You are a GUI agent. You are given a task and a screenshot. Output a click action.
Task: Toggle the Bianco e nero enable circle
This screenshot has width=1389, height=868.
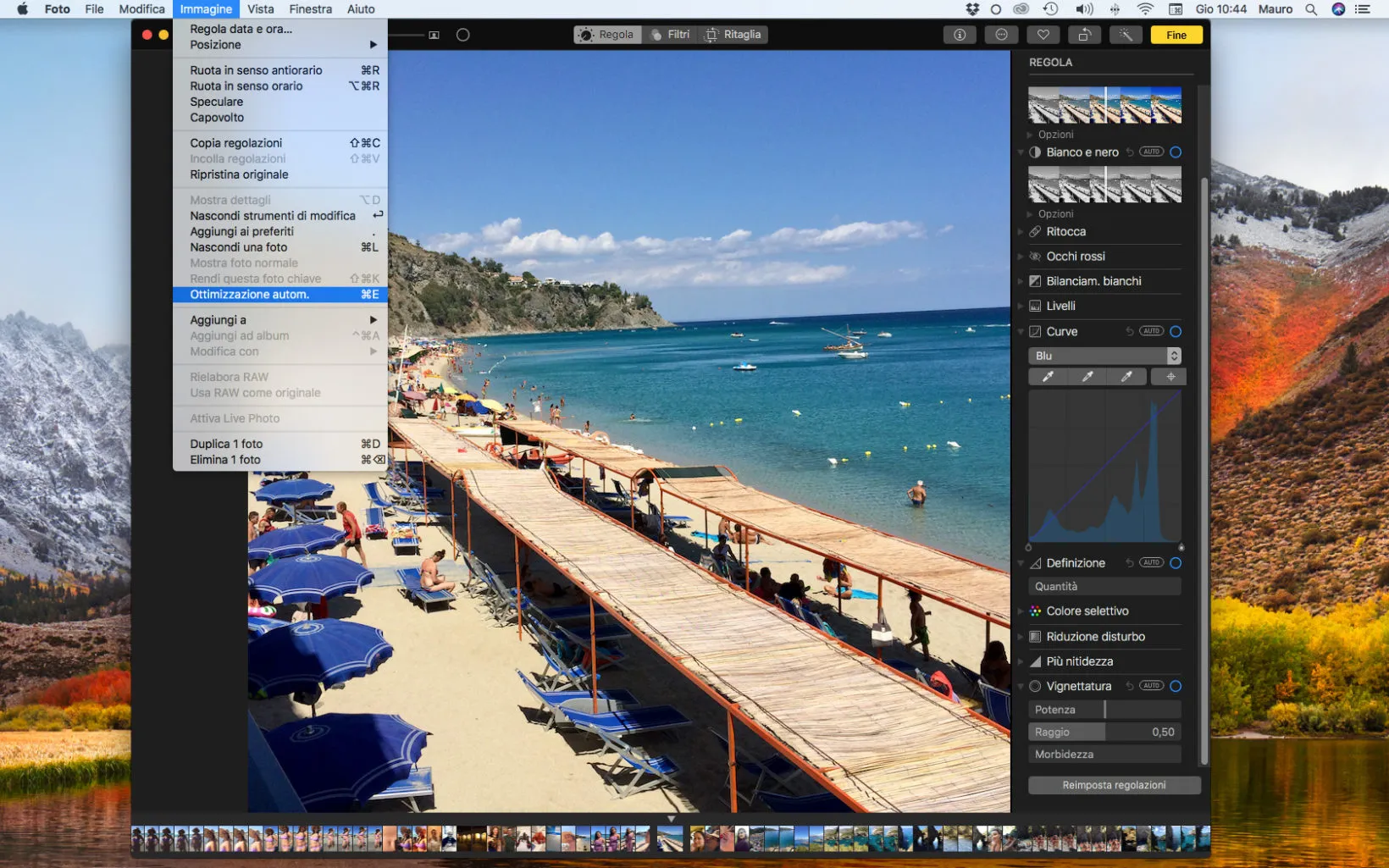pyautogui.click(x=1176, y=152)
